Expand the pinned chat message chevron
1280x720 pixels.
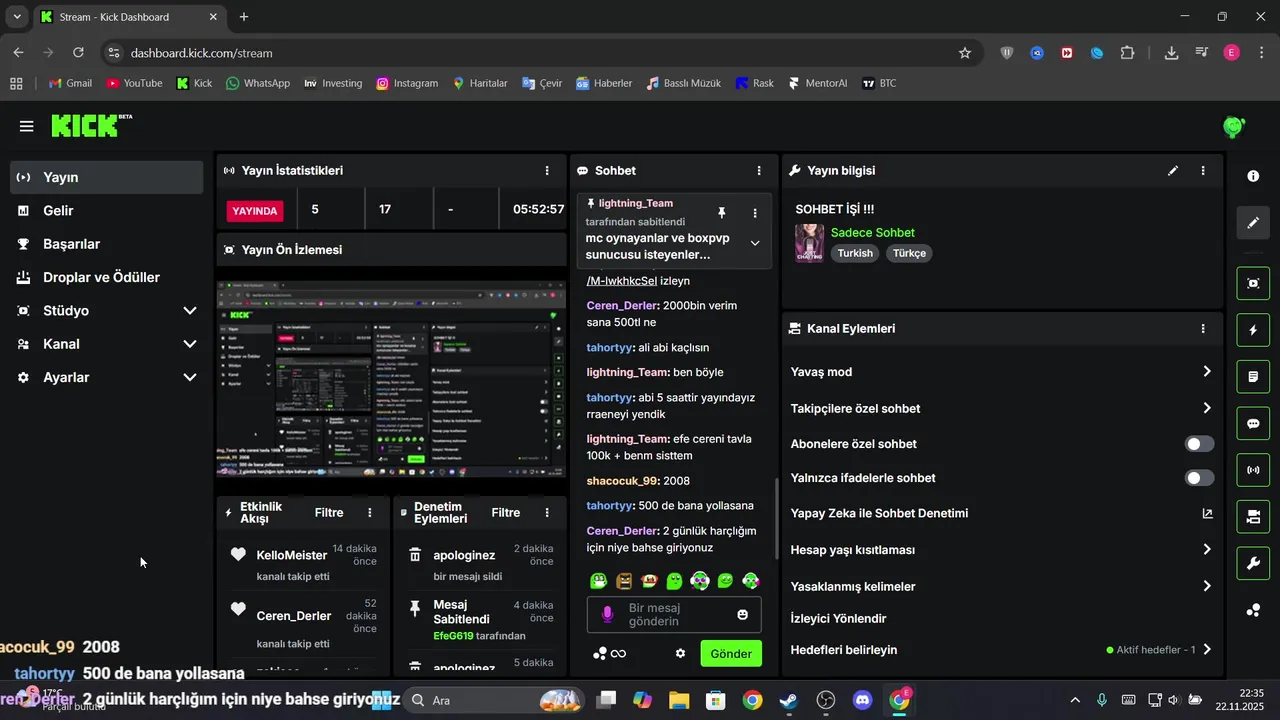click(755, 243)
